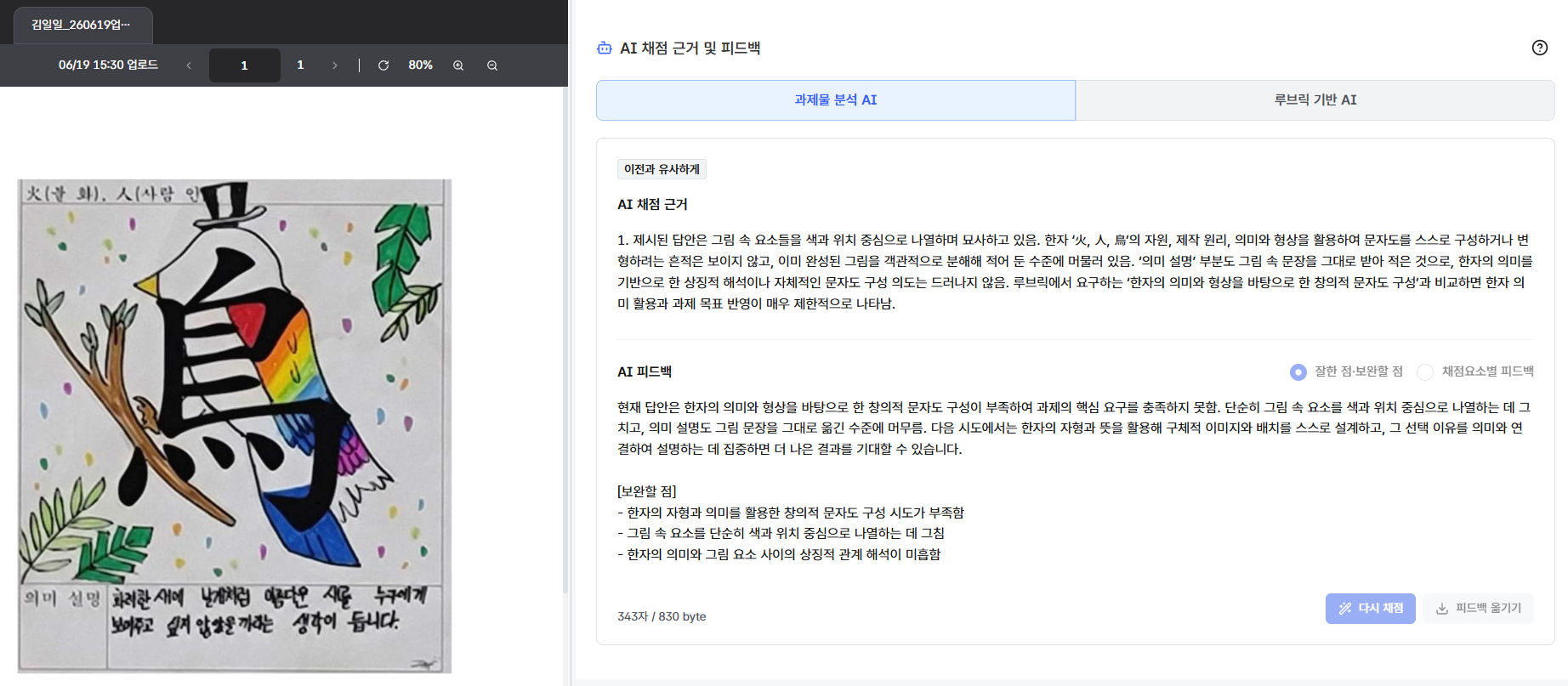Select the 김일일_260619업 file tab

click(x=82, y=26)
